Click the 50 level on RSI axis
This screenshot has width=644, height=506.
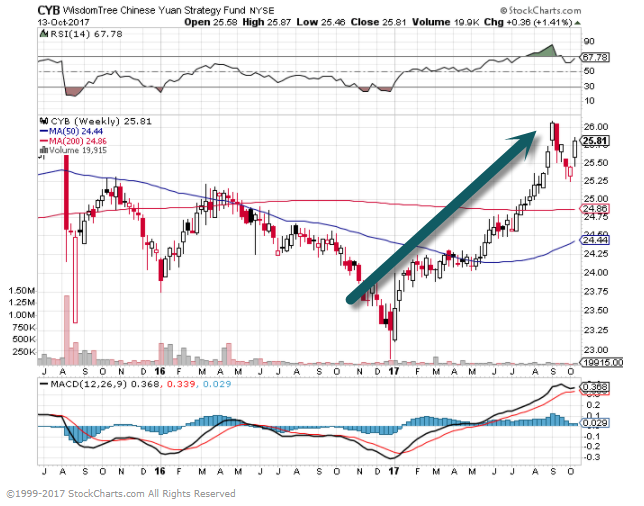(589, 71)
